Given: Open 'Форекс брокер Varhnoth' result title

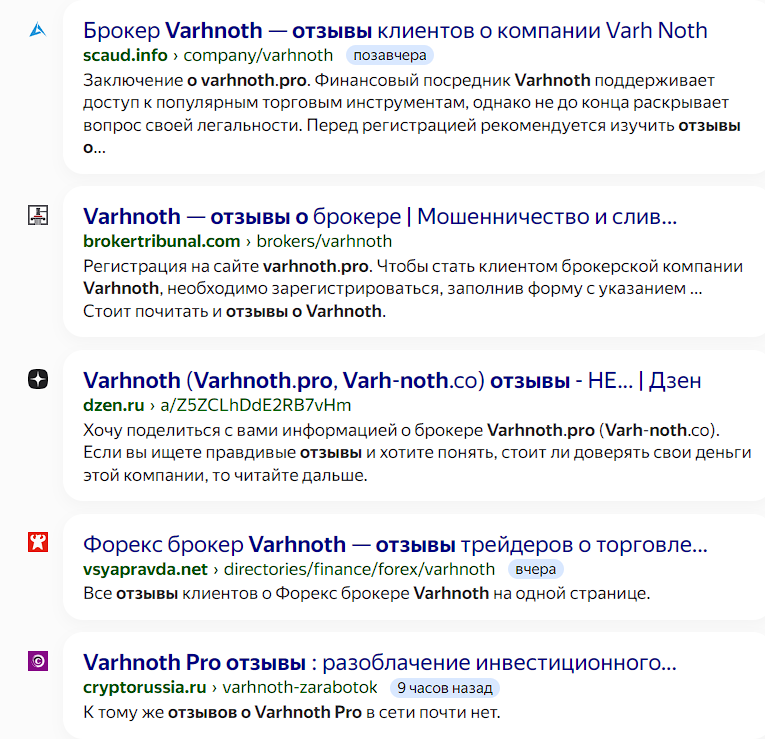Looking at the screenshot, I should point(395,545).
